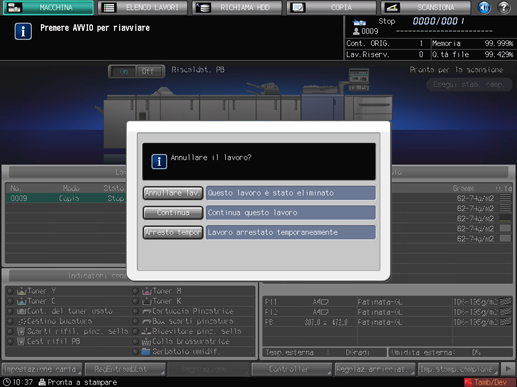The width and height of the screenshot is (517, 387).
Task: Switch to the COPIA tab
Action: tap(331, 7)
